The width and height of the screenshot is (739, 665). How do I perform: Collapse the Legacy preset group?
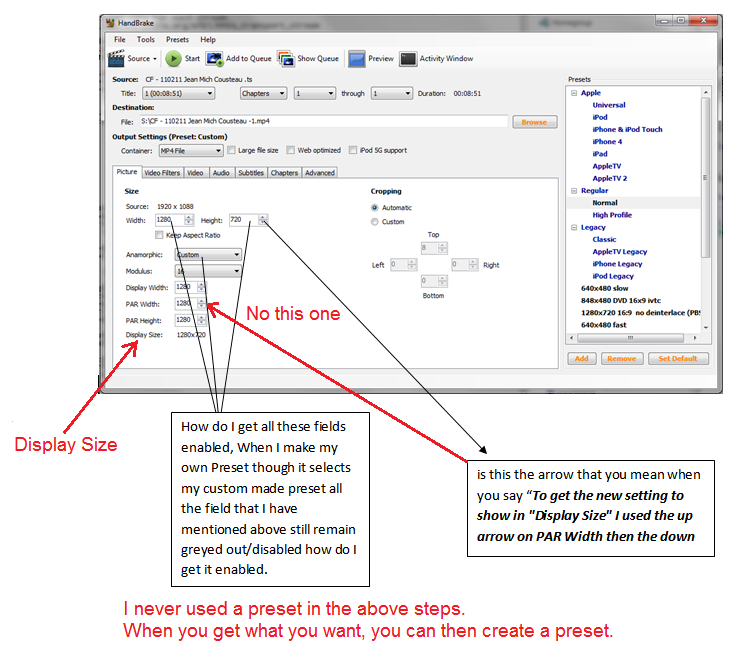[574, 227]
